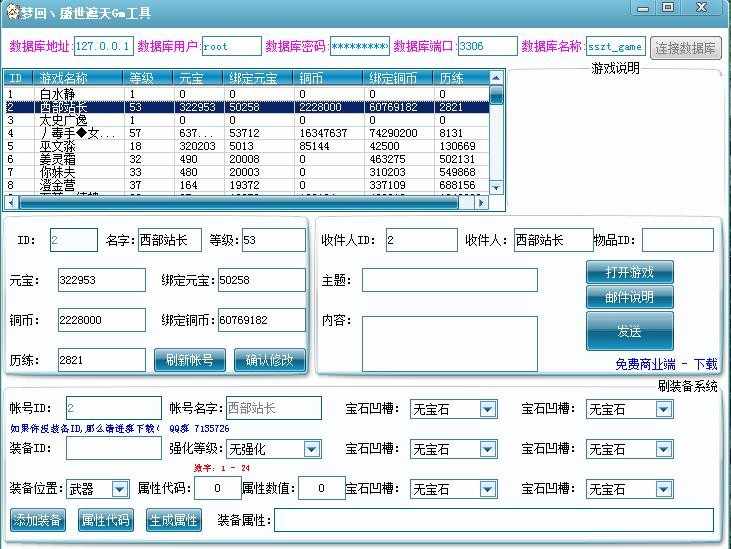Click the 收件人 field containing 西部站长
Image resolution: width=731 pixels, height=549 pixels.
[x=553, y=240]
